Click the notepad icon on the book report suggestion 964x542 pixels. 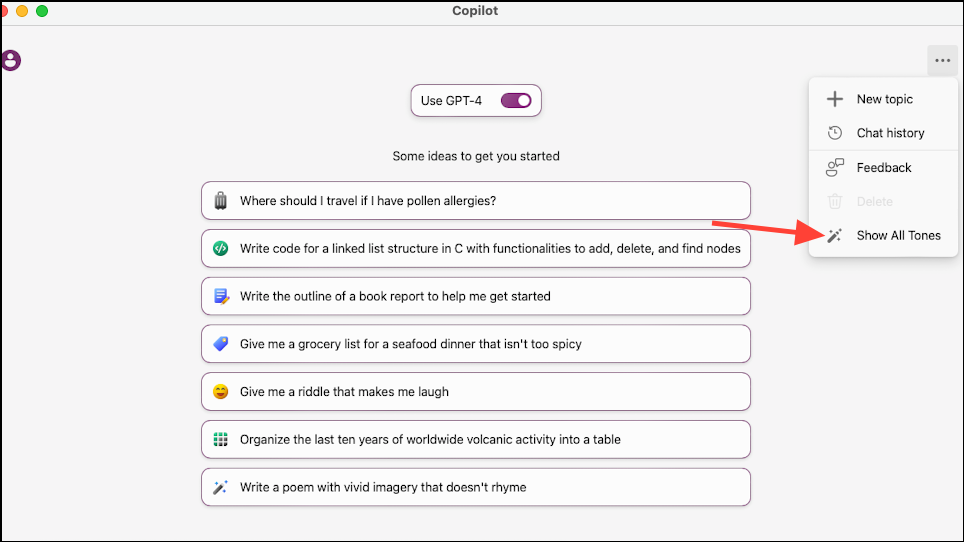click(x=221, y=296)
